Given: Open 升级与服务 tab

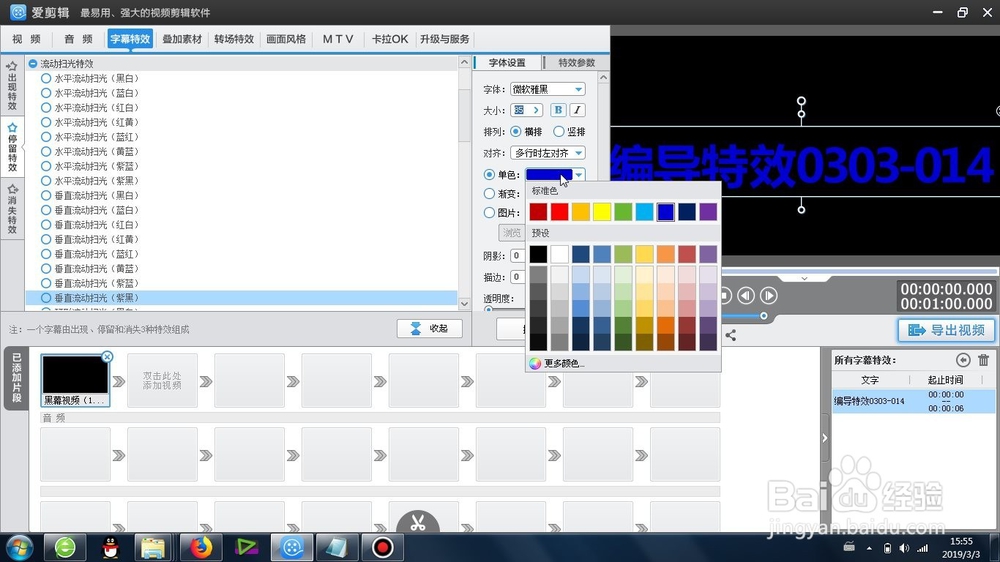Looking at the screenshot, I should [445, 39].
